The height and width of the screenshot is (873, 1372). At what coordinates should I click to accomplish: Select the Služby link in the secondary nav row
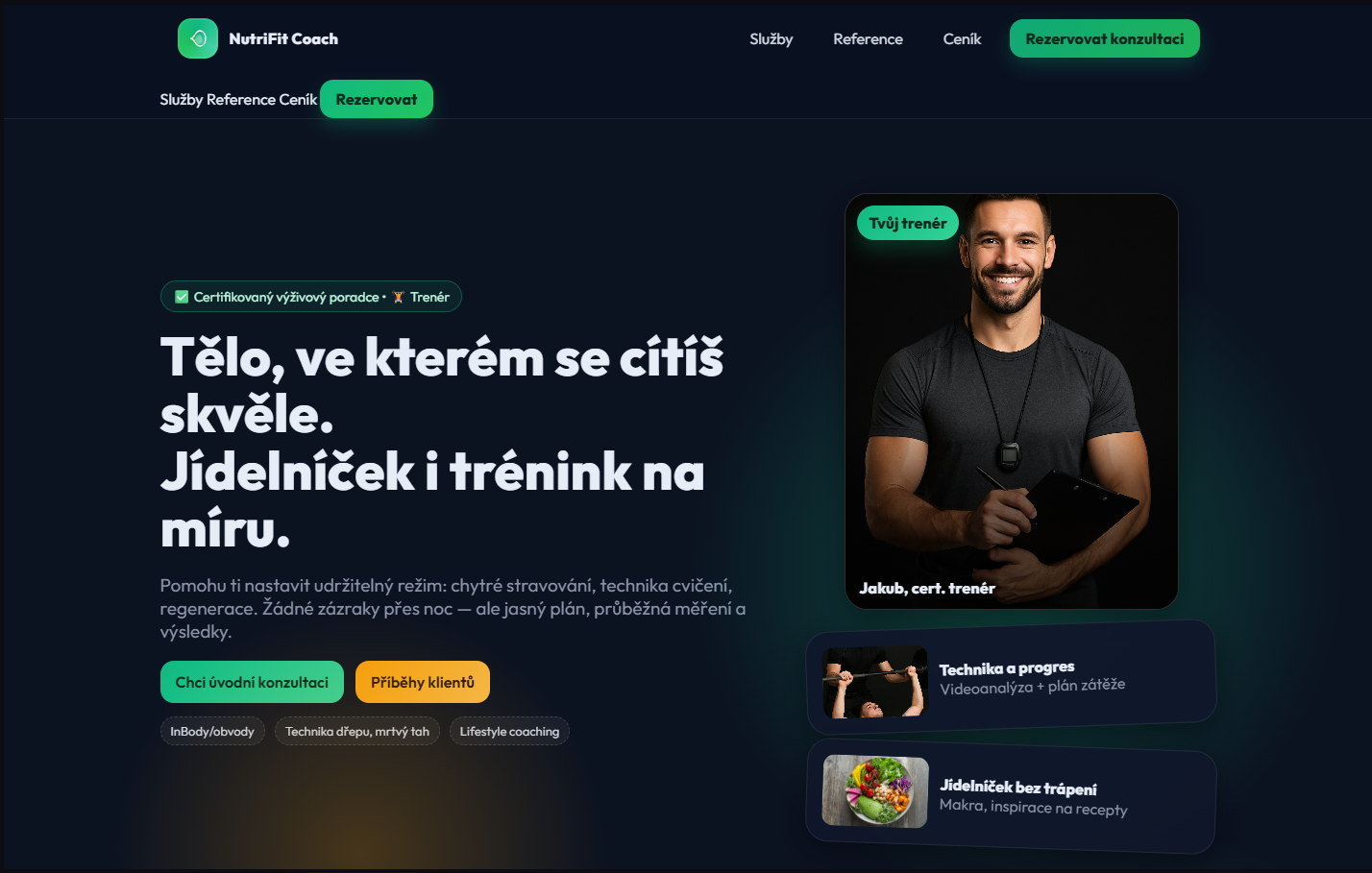182,99
